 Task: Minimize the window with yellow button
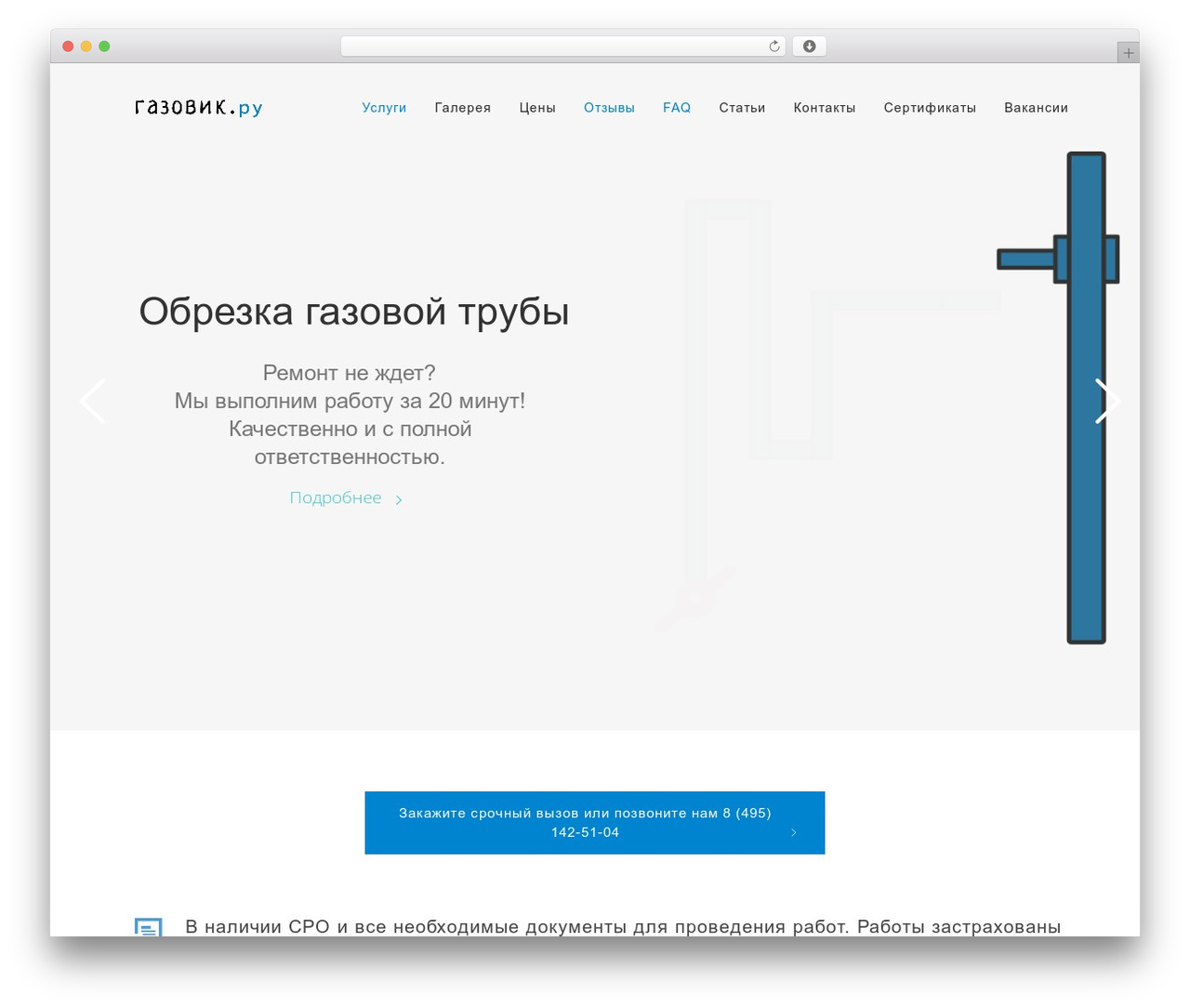[x=86, y=46]
